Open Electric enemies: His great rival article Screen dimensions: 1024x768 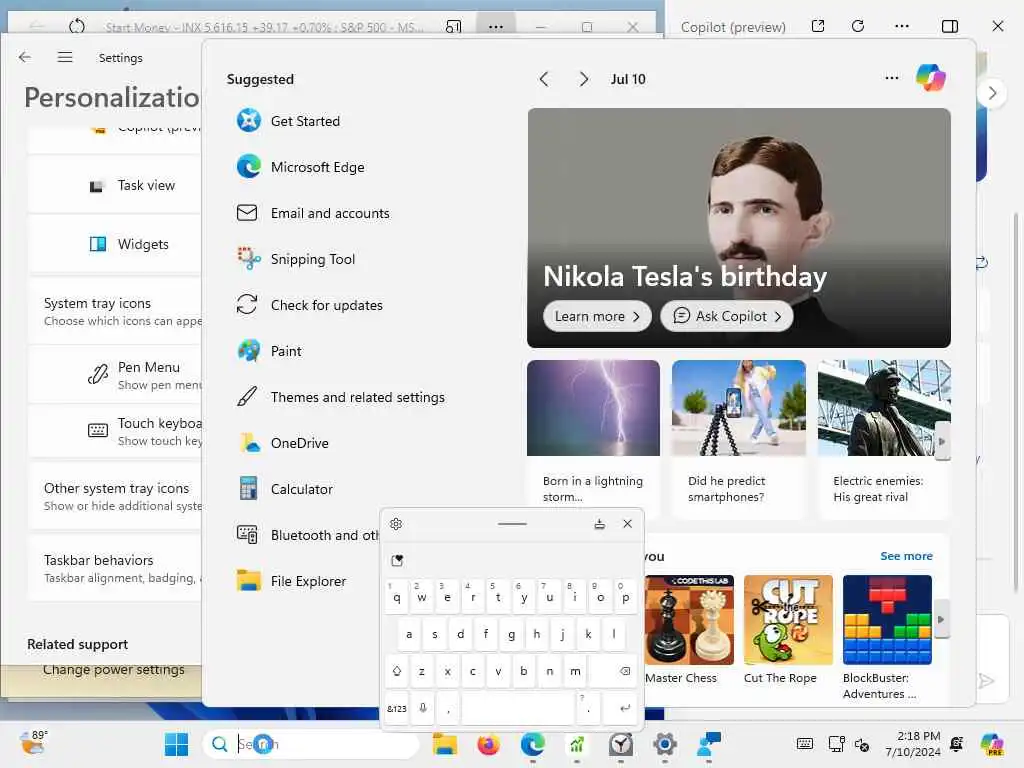884,439
